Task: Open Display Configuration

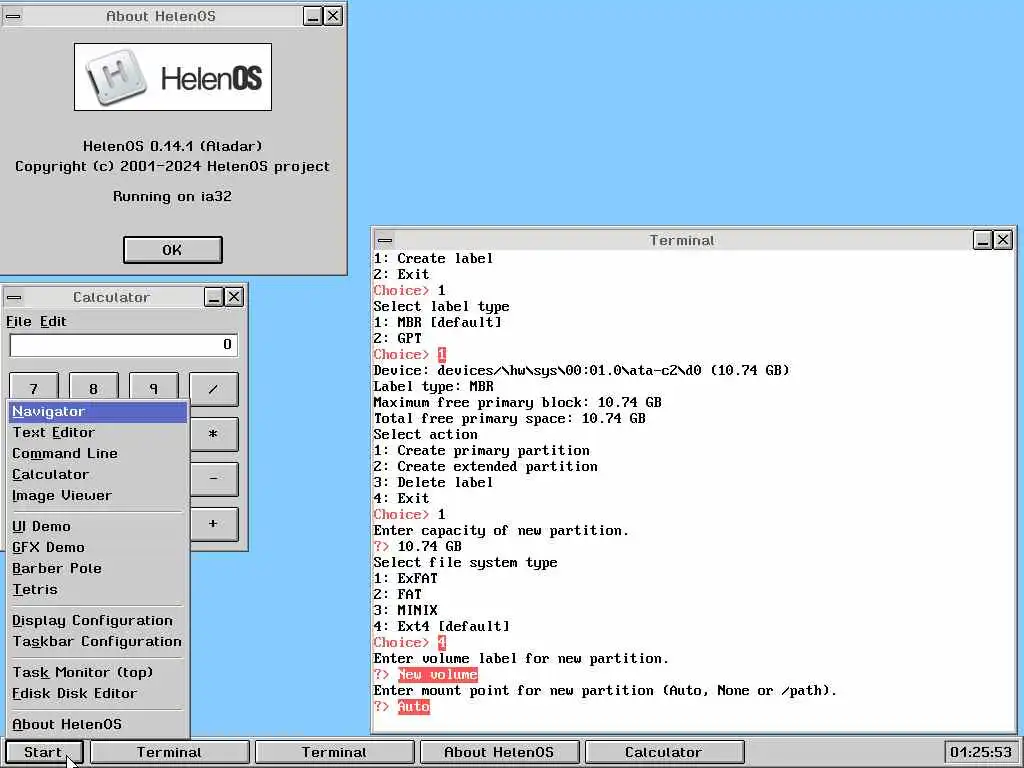Action: [98, 620]
